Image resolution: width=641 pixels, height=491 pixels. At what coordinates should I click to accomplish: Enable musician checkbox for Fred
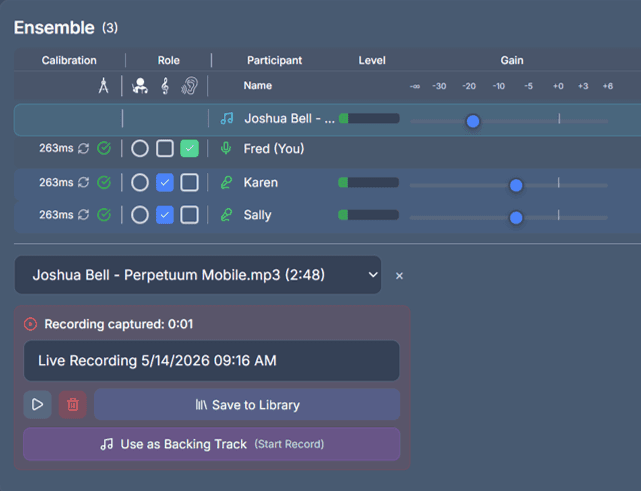[165, 148]
